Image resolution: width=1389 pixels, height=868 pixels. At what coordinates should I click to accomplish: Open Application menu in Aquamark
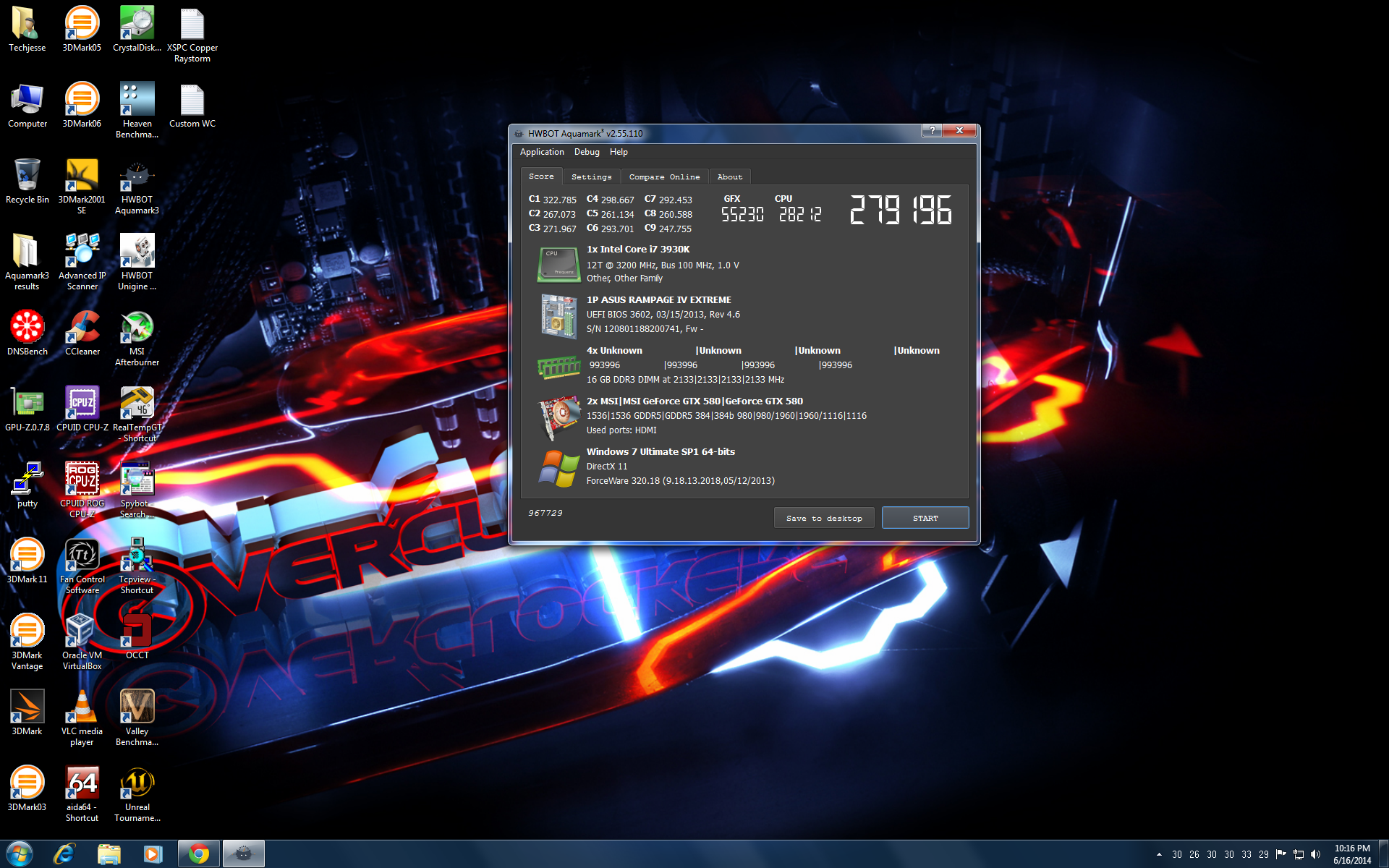pyautogui.click(x=542, y=152)
